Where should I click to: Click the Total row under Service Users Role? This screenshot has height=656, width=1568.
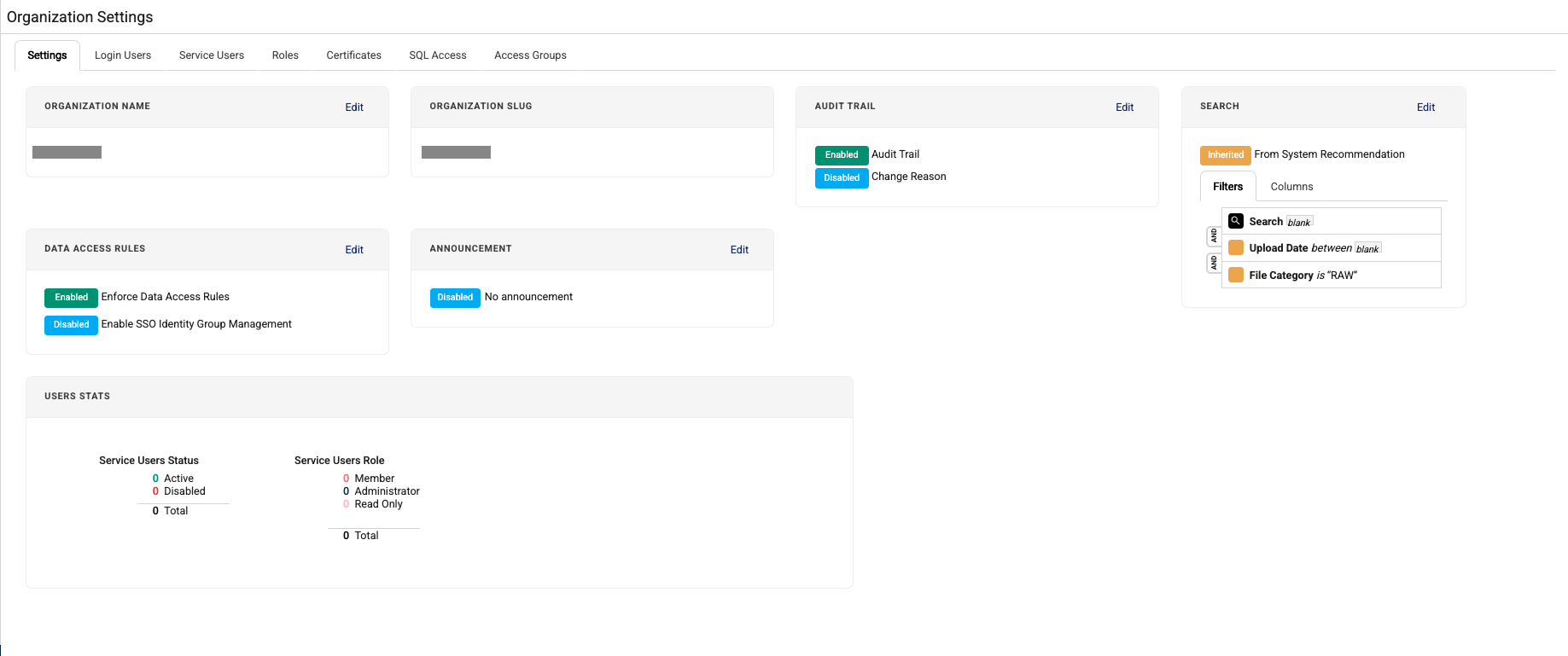[360, 536]
